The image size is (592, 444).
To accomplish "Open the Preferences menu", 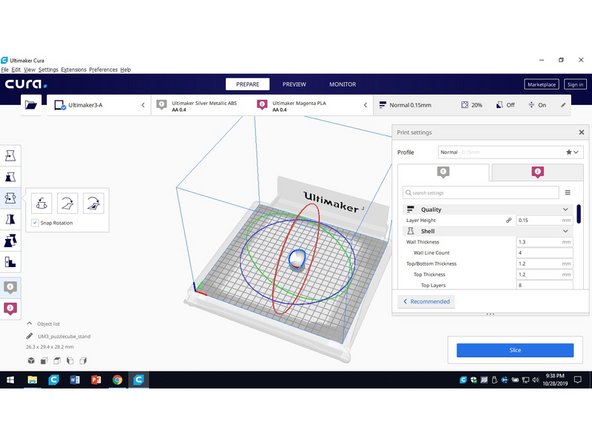I will coord(103,70).
